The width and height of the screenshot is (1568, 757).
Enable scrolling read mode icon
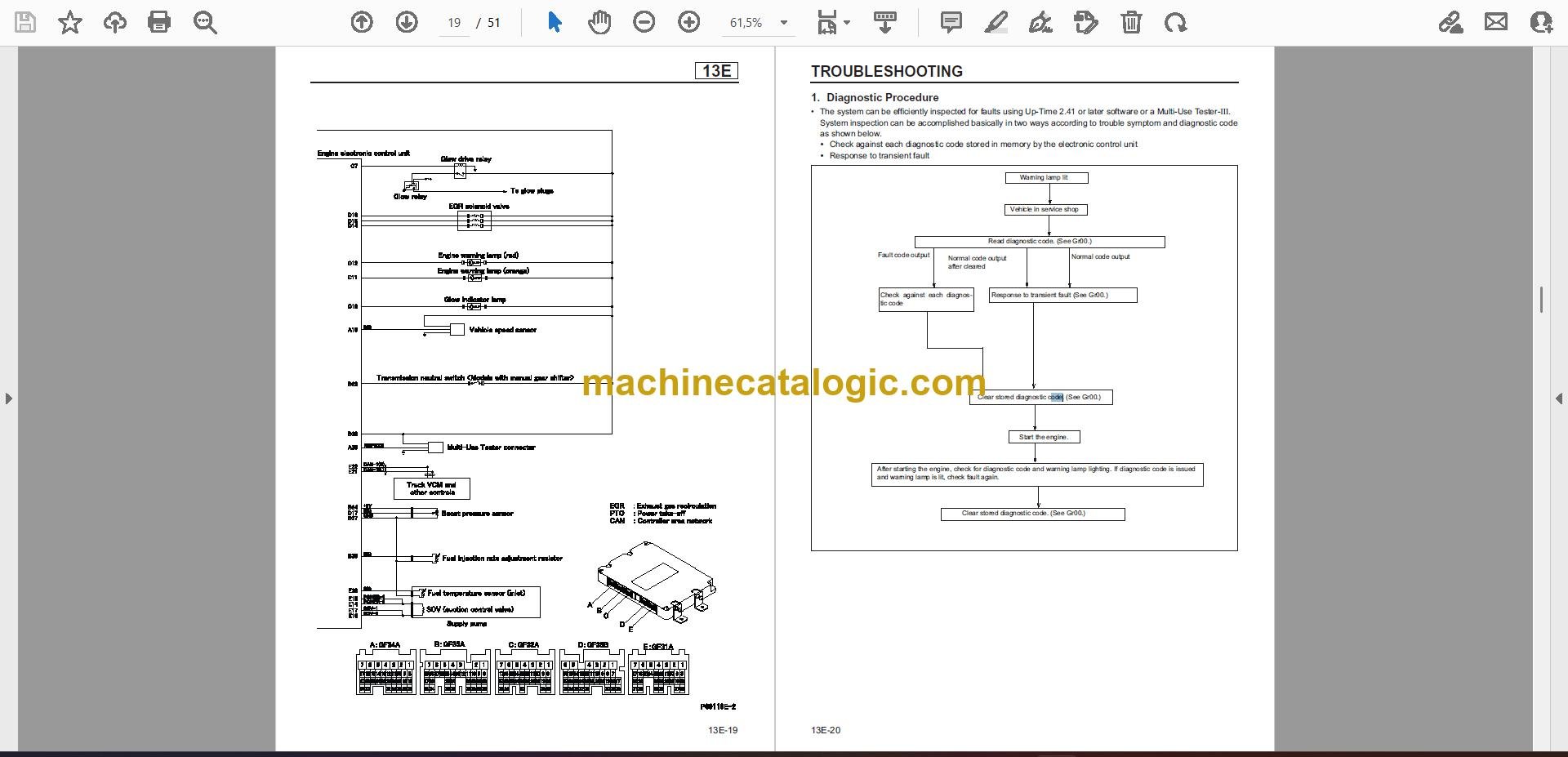pyautogui.click(x=885, y=22)
